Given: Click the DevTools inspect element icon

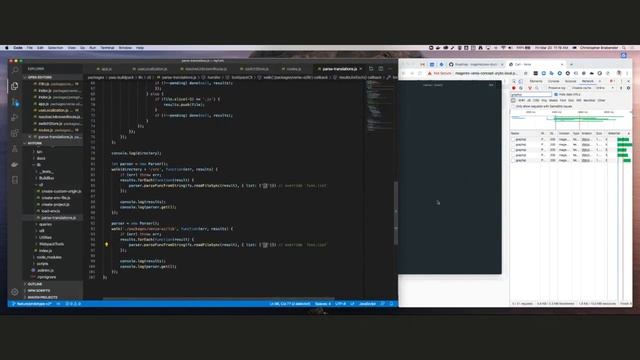Looking at the screenshot, I should coord(514,81).
